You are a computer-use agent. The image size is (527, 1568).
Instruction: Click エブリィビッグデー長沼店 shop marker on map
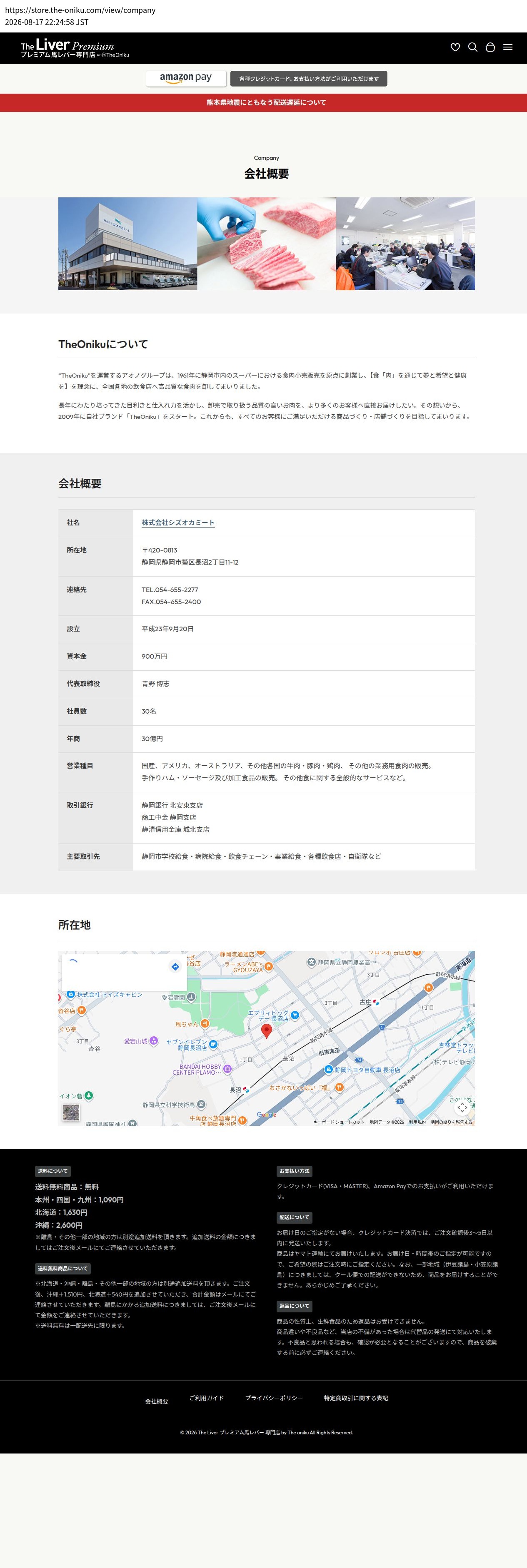point(295,1015)
